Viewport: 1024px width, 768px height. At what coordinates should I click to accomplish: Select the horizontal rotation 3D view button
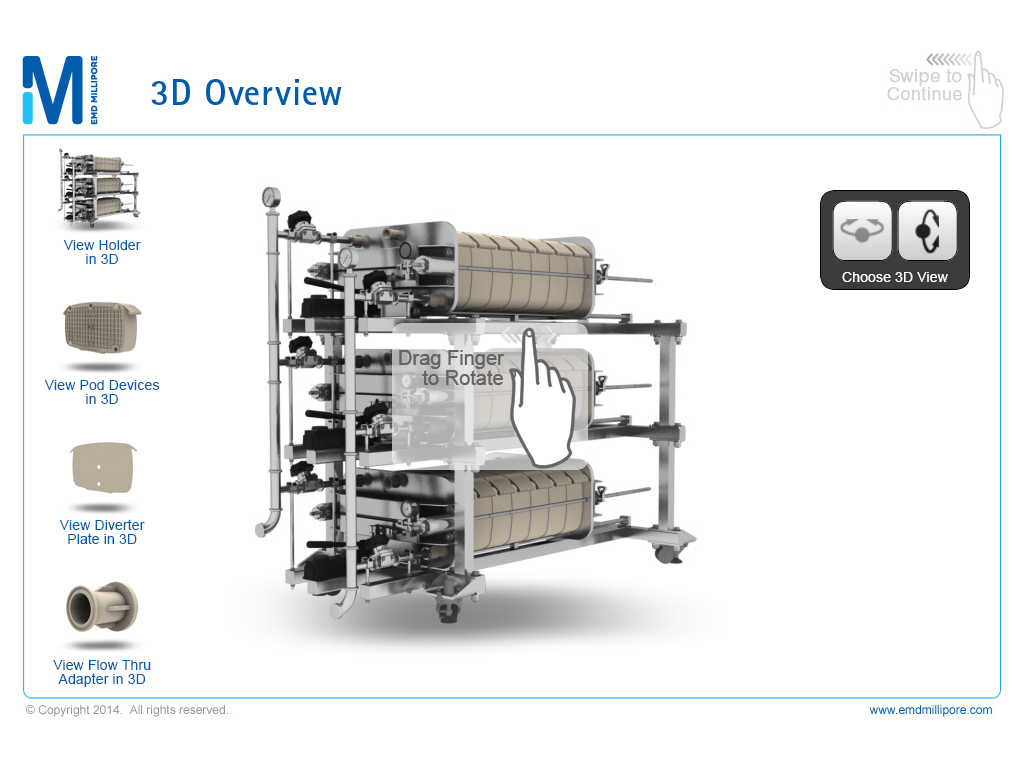point(862,231)
